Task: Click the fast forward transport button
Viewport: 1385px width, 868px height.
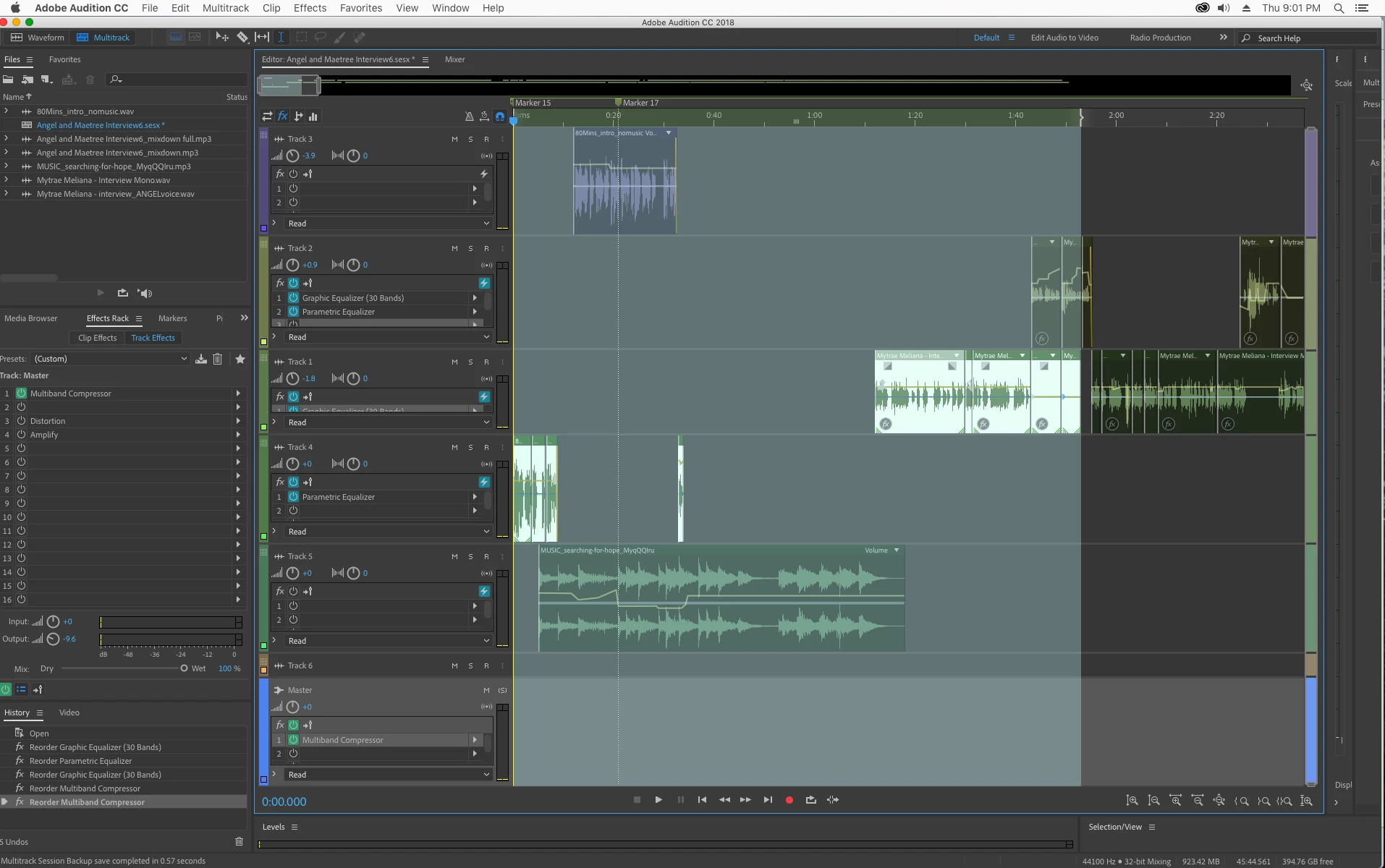Action: (745, 800)
